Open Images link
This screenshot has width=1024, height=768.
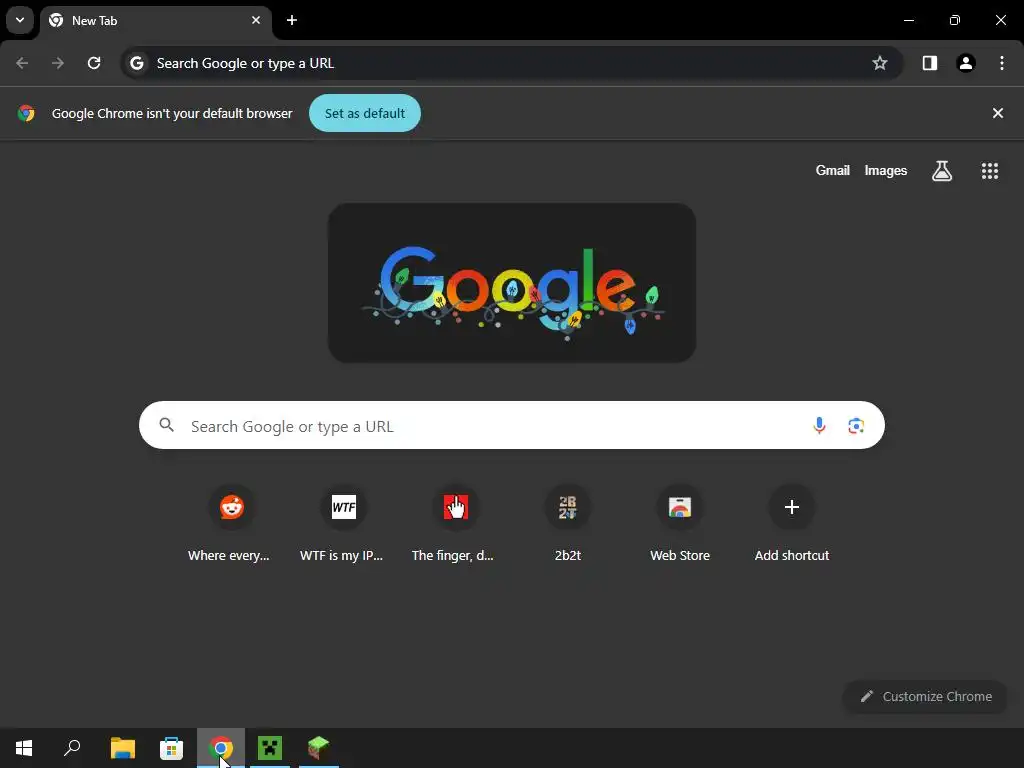pyautogui.click(x=886, y=170)
